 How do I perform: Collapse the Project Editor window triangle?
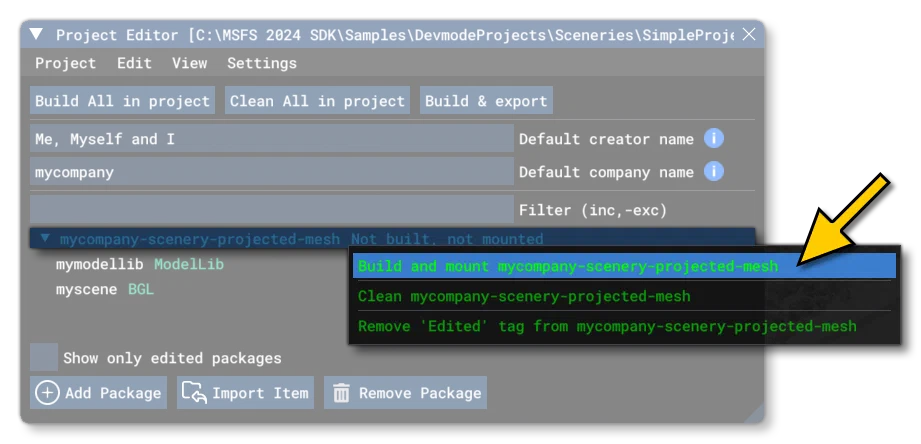click(x=36, y=34)
